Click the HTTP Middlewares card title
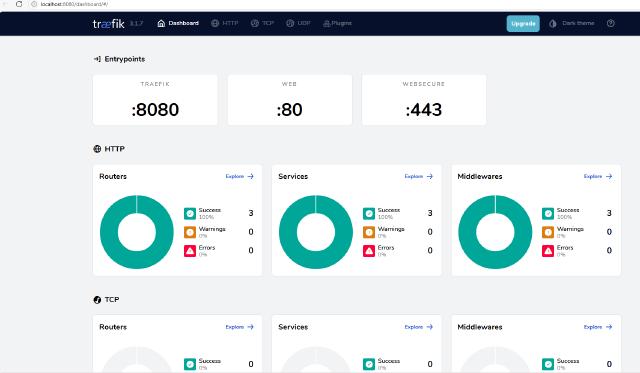 [480, 176]
